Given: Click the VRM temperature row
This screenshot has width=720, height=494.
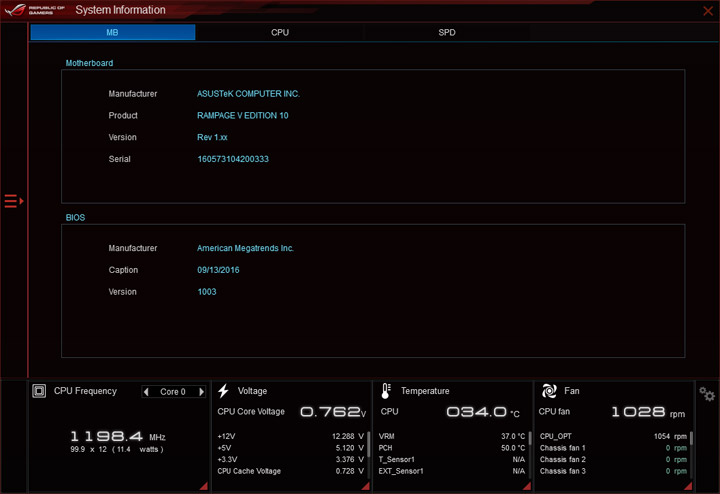Looking at the screenshot, I should pyautogui.click(x=452, y=436).
